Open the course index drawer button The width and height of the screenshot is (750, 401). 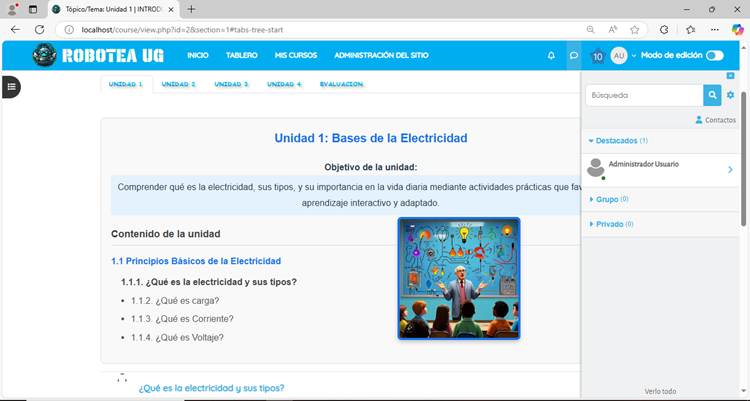[x=11, y=87]
